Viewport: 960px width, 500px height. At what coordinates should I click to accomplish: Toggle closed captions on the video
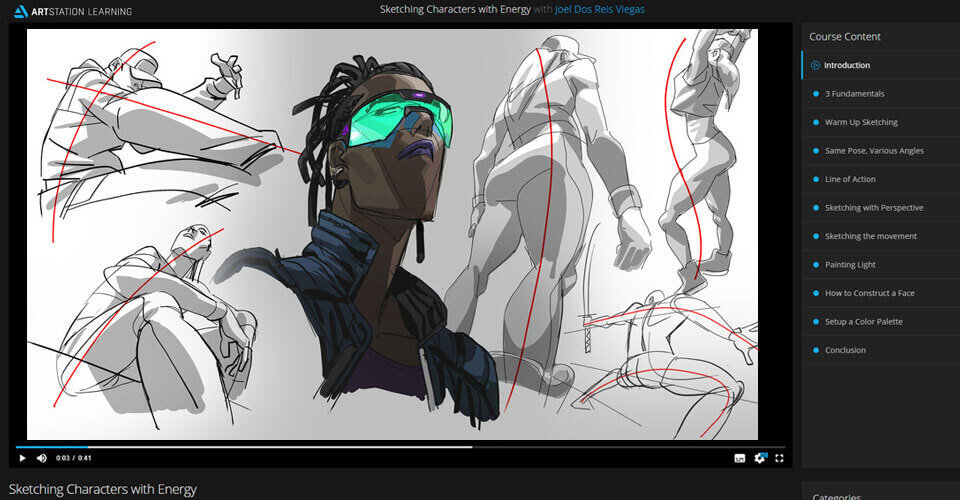click(740, 458)
